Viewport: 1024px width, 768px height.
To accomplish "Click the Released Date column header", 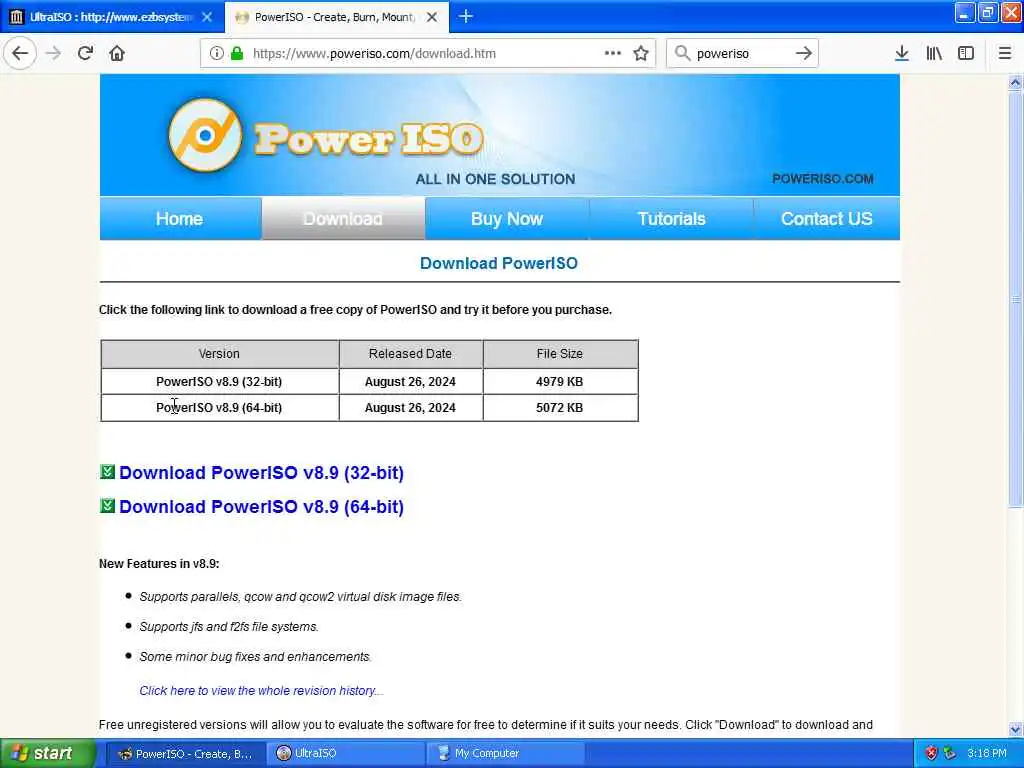I will click(x=410, y=353).
